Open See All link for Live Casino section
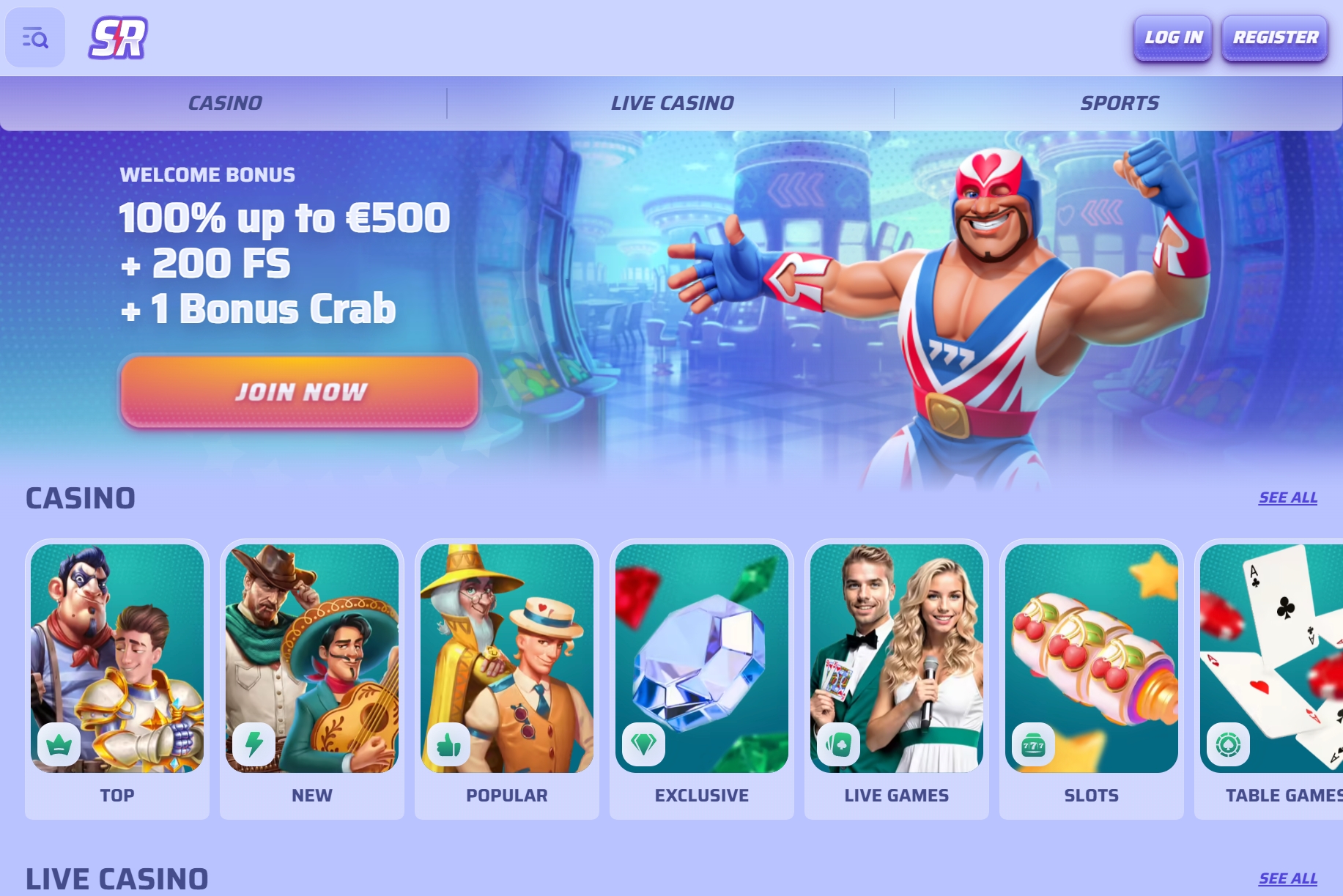The width and height of the screenshot is (1343, 896). 1288,878
